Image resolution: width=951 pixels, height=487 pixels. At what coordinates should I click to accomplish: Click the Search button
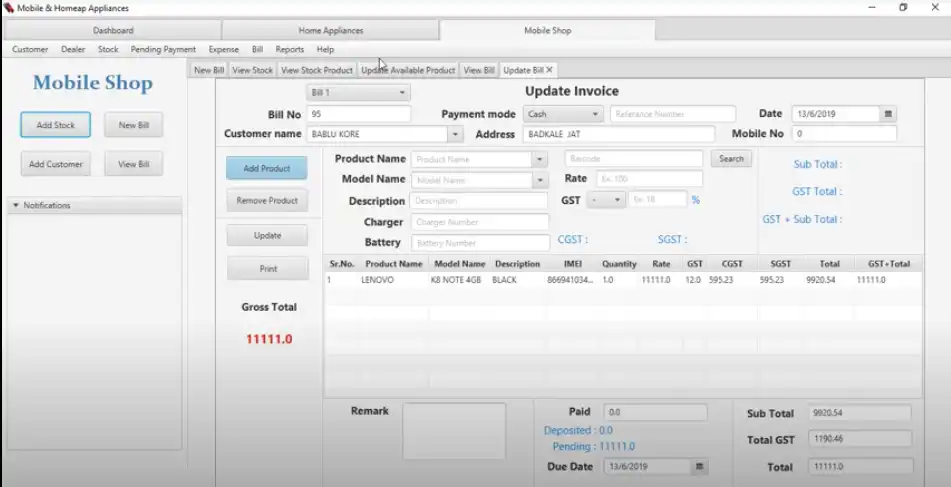tap(731, 159)
